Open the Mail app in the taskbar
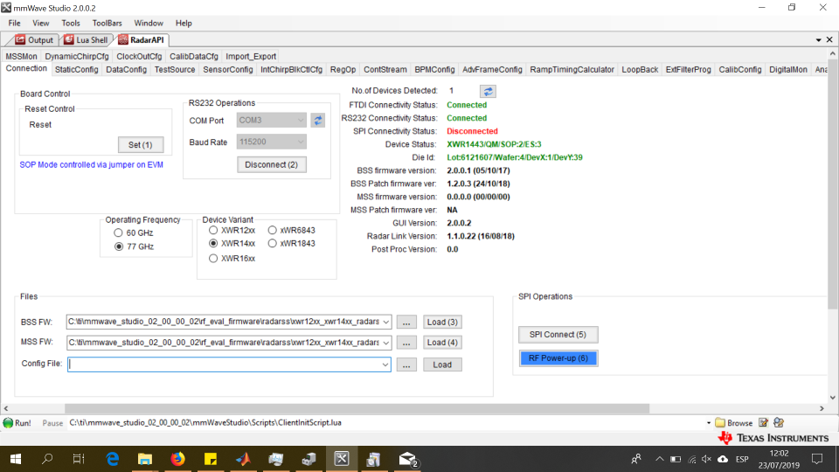 pos(407,459)
